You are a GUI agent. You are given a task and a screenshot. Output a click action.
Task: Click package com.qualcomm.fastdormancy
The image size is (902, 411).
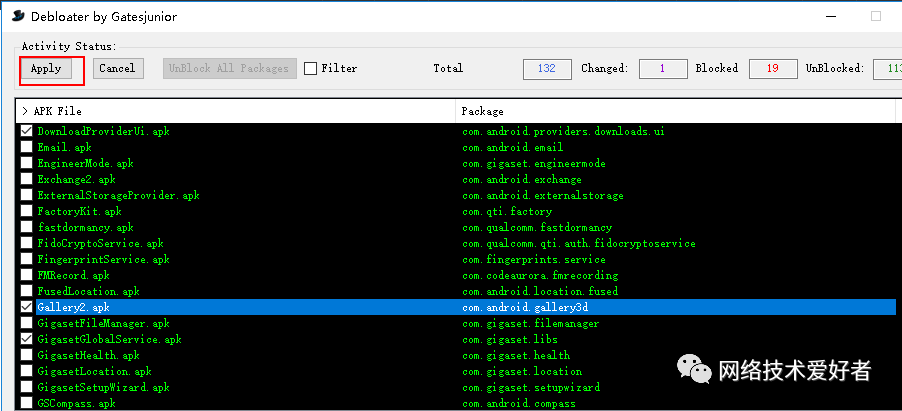coord(537,228)
